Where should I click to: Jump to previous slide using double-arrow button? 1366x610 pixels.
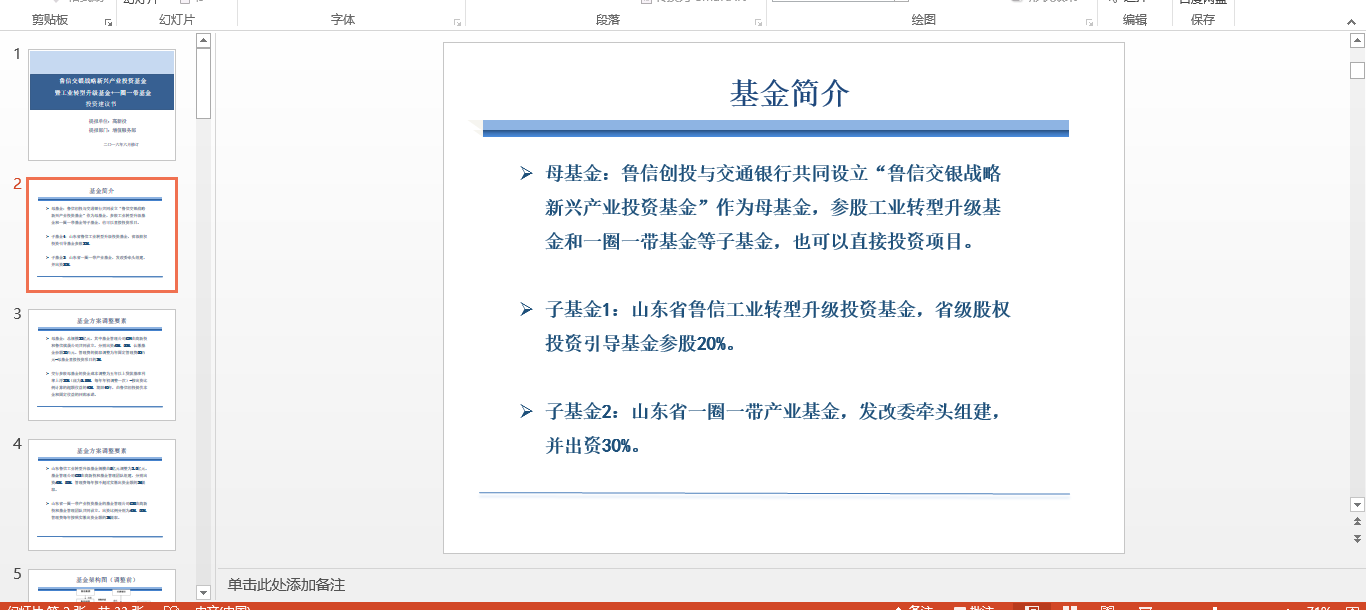1357,522
